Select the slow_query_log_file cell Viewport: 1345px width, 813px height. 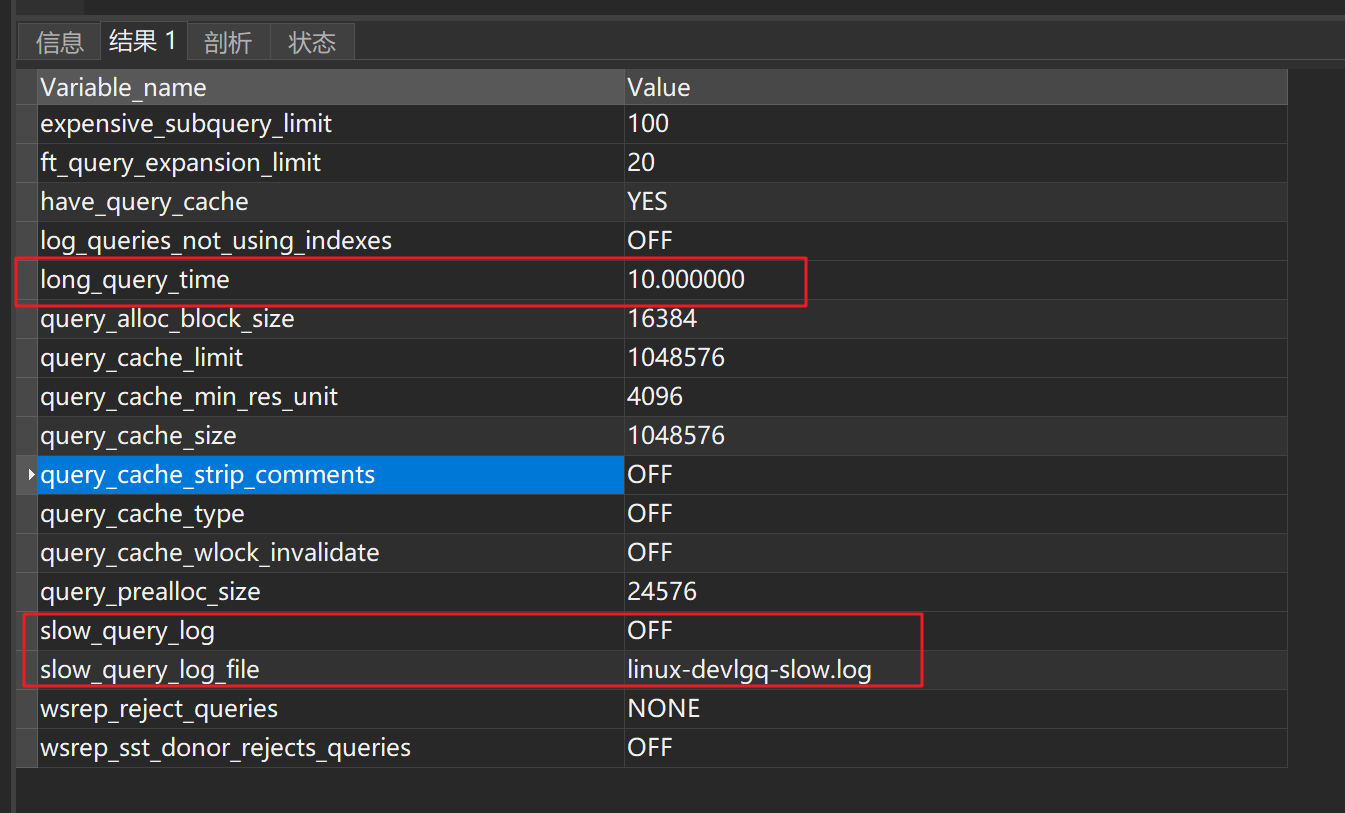[331, 670]
